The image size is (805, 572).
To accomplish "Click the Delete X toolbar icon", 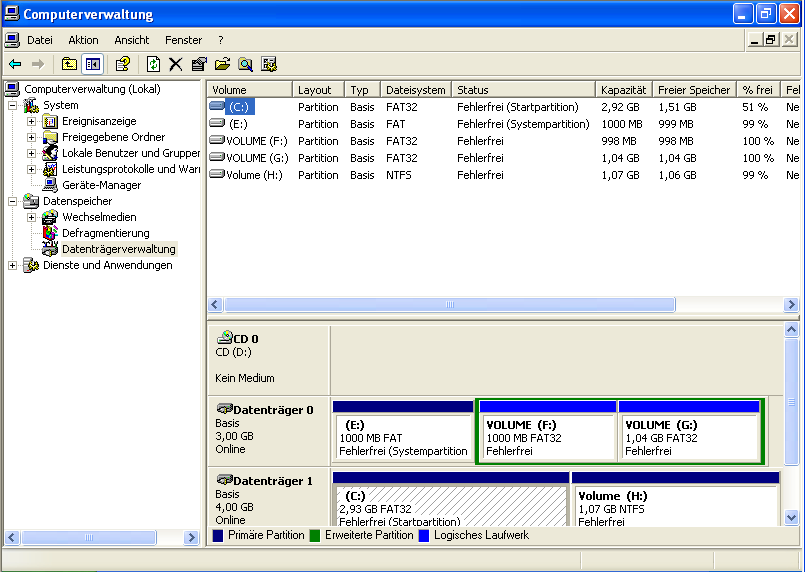I will click(x=176, y=64).
